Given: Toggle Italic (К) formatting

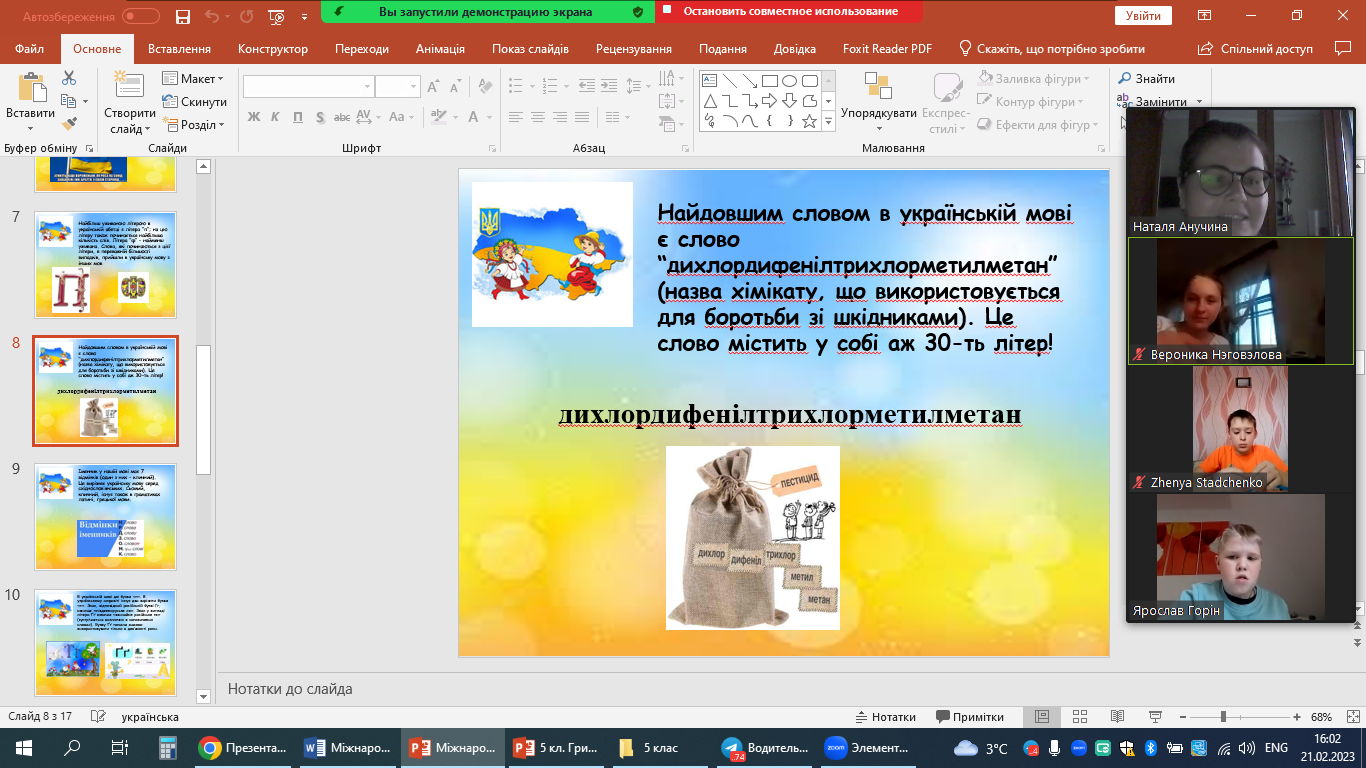Looking at the screenshot, I should point(275,117).
